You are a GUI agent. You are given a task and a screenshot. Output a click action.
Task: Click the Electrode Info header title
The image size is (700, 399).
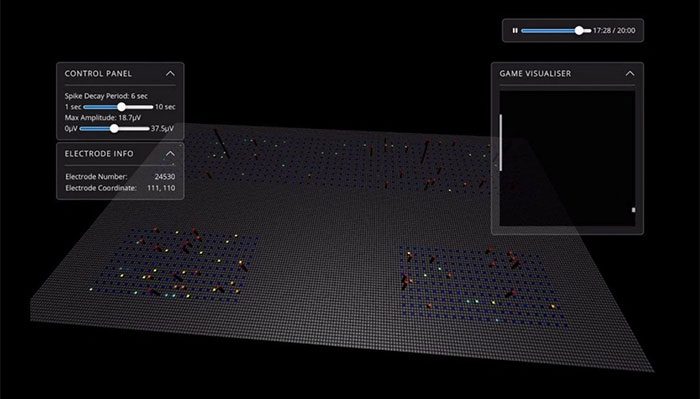[99, 154]
